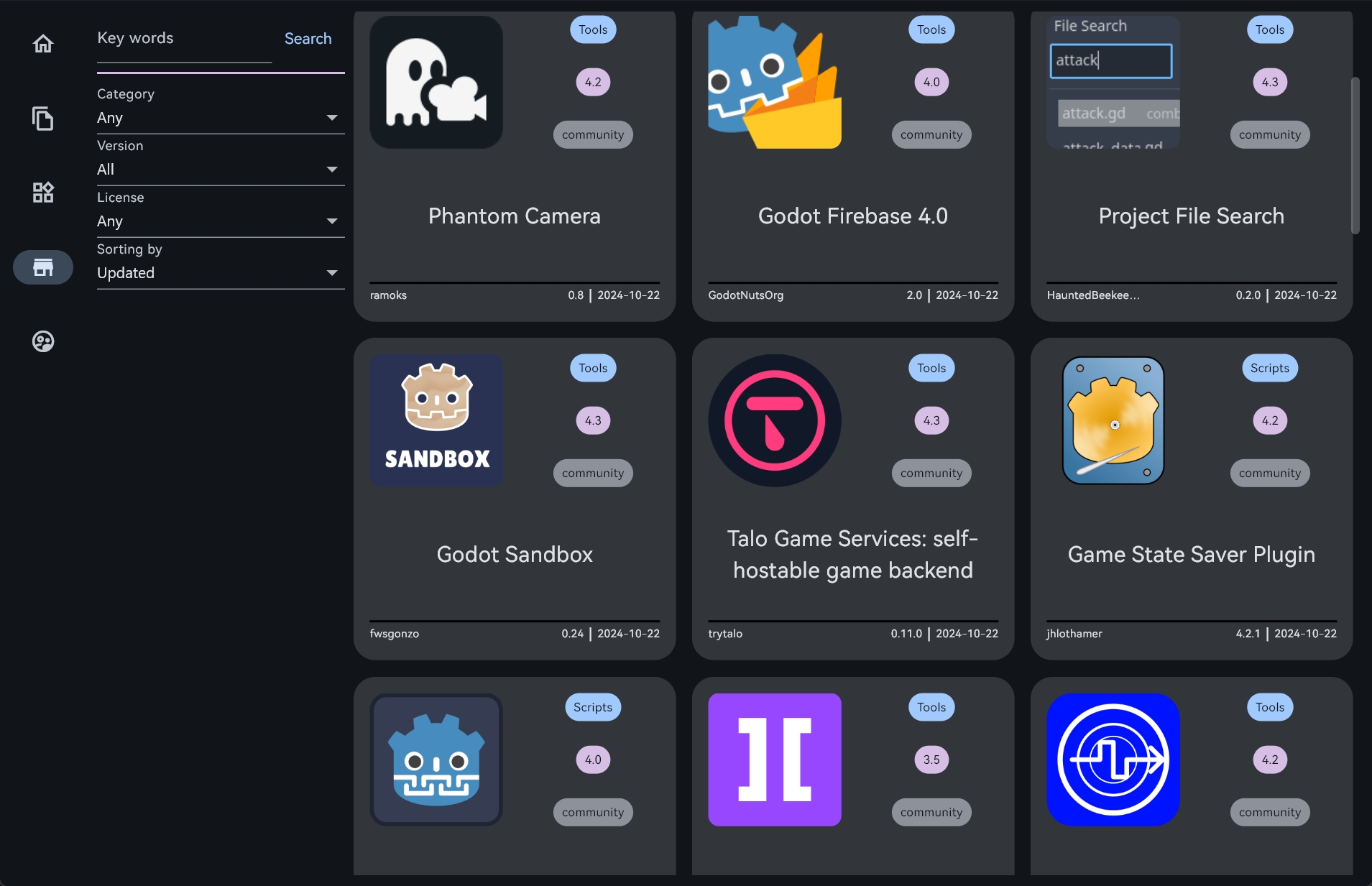The image size is (1372, 886).
Task: Expand the Category dropdown
Action: pyautogui.click(x=221, y=118)
